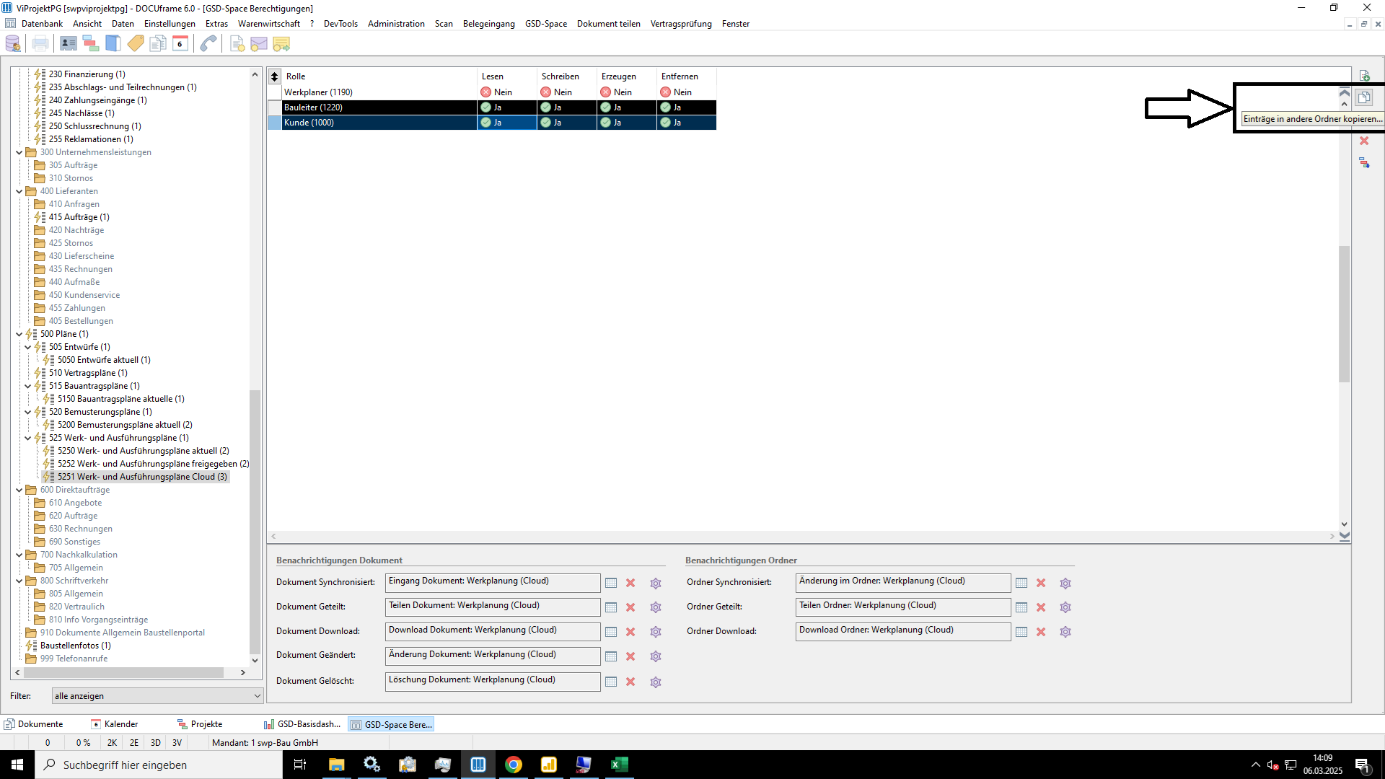Click the phone handset toolbar icon
The height and width of the screenshot is (779, 1385).
pos(208,43)
